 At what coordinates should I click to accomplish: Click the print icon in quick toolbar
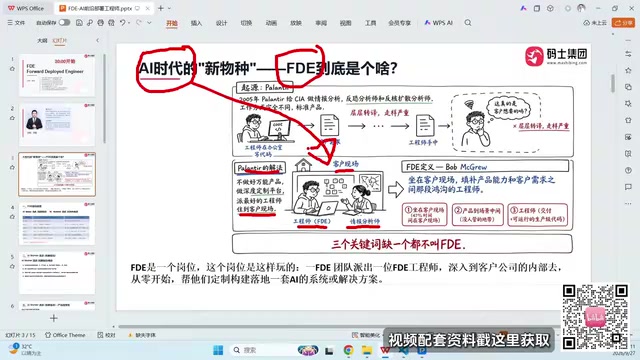pos(100,23)
